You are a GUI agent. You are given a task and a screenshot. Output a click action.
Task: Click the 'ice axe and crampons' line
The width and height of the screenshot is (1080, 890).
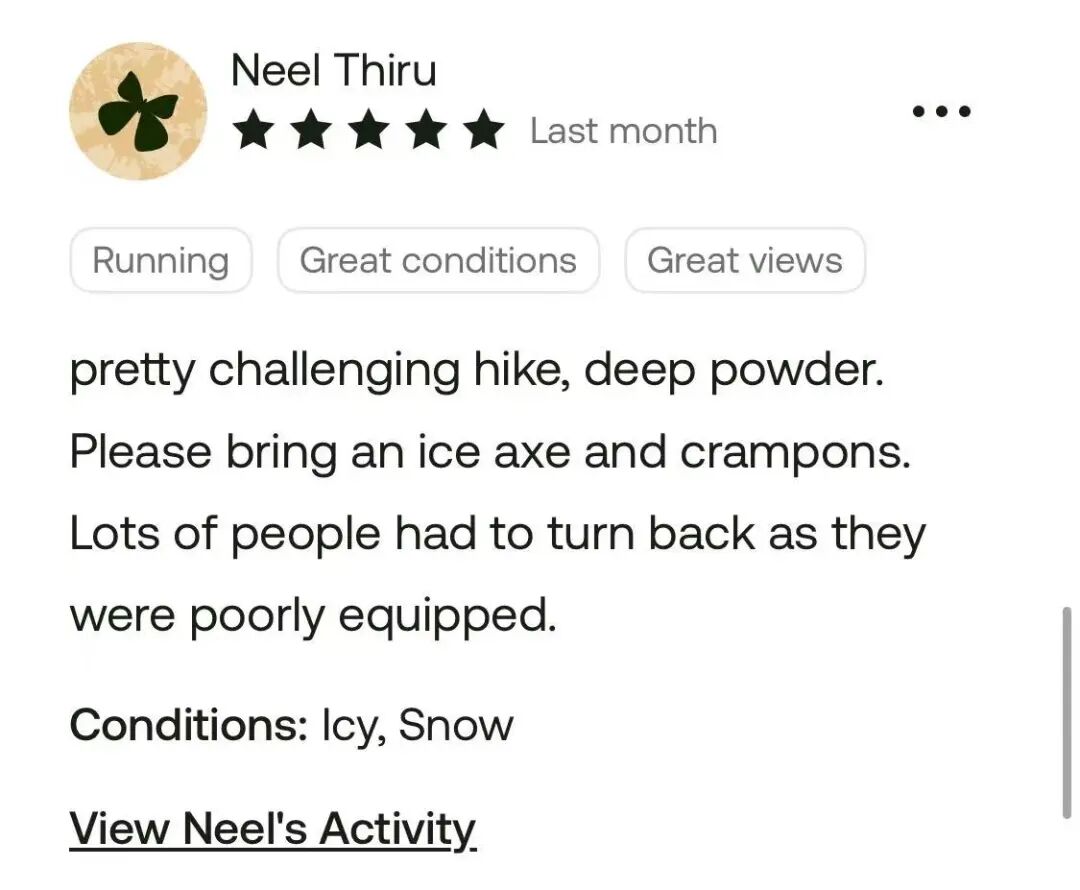(490, 453)
